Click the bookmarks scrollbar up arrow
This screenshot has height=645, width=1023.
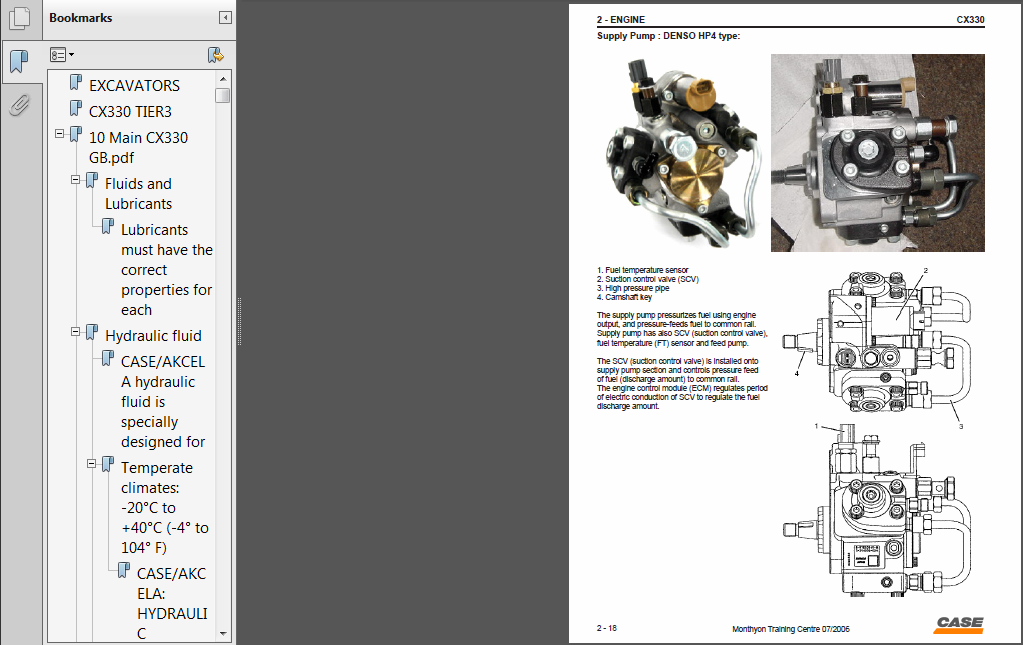223,79
